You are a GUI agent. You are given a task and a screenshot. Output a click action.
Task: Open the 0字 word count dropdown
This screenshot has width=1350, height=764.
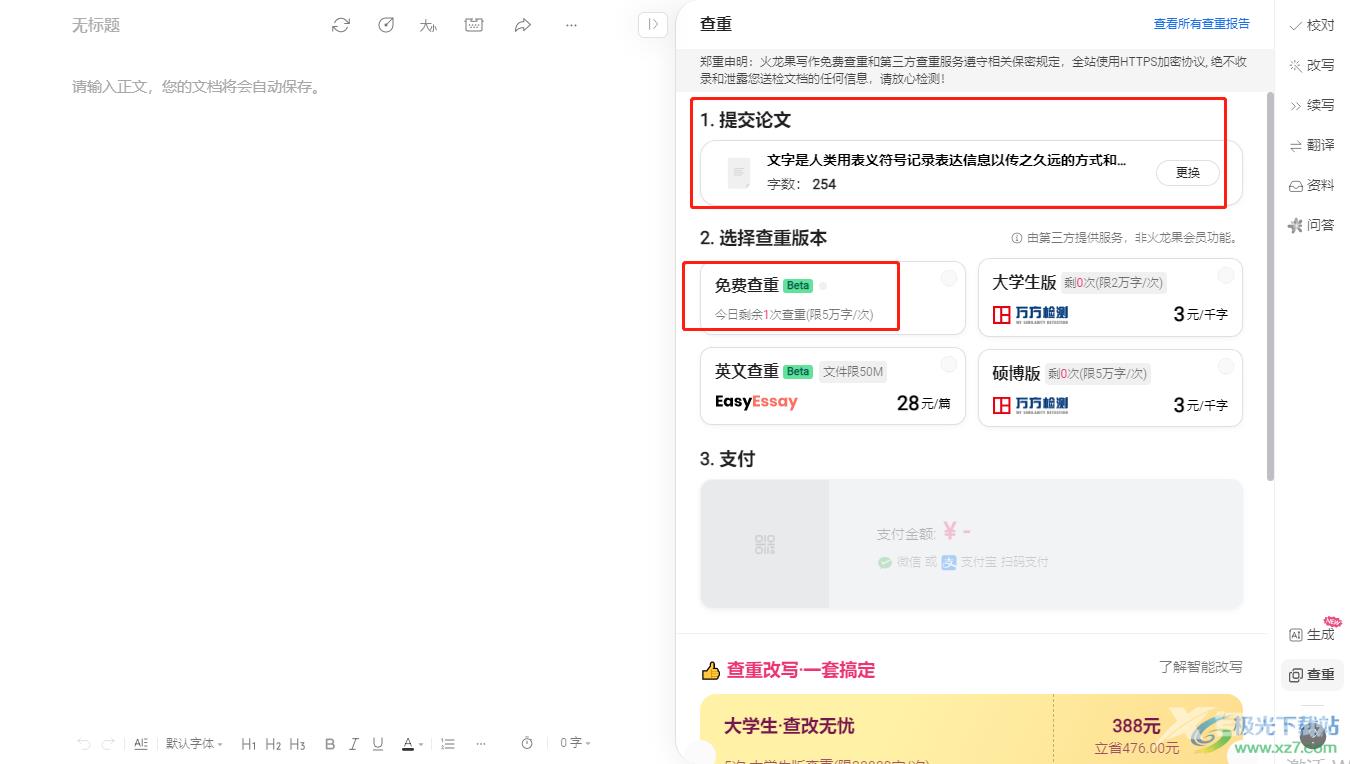pyautogui.click(x=575, y=744)
